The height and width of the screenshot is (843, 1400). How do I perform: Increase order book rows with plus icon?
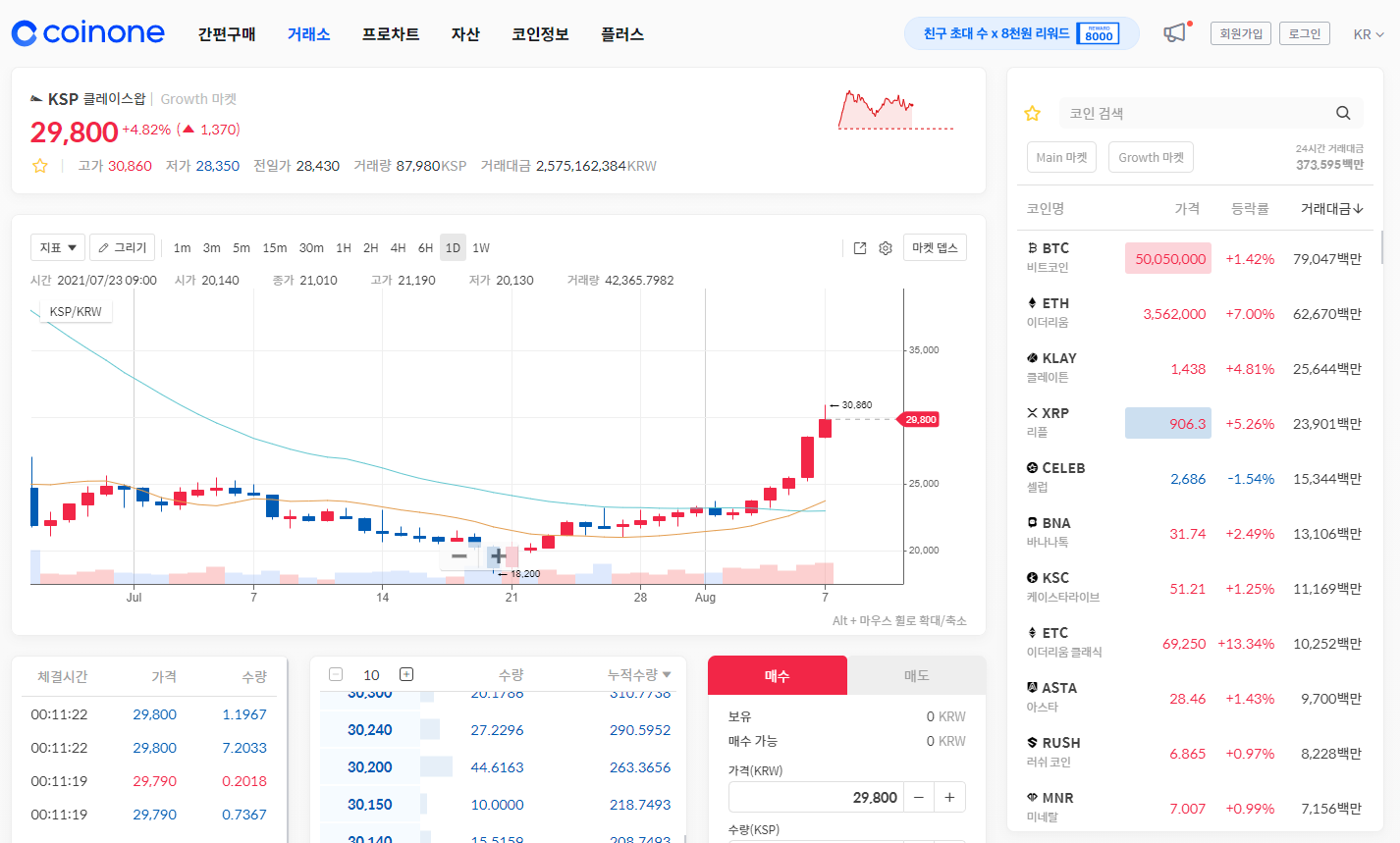(406, 674)
